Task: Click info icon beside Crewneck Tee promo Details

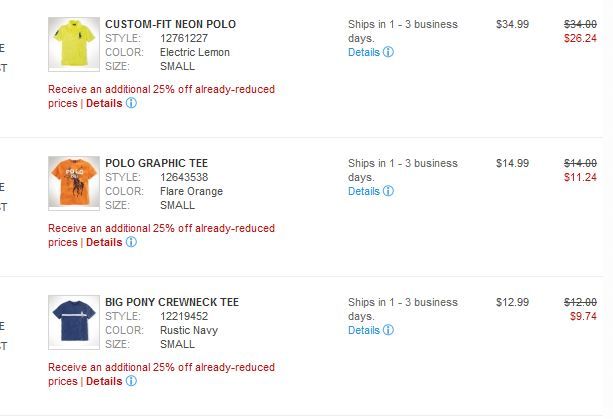Action: pyautogui.click(x=131, y=381)
